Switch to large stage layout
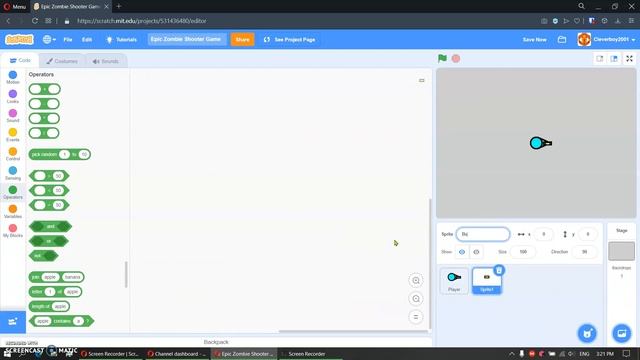This screenshot has width=640, height=360. pos(614,59)
